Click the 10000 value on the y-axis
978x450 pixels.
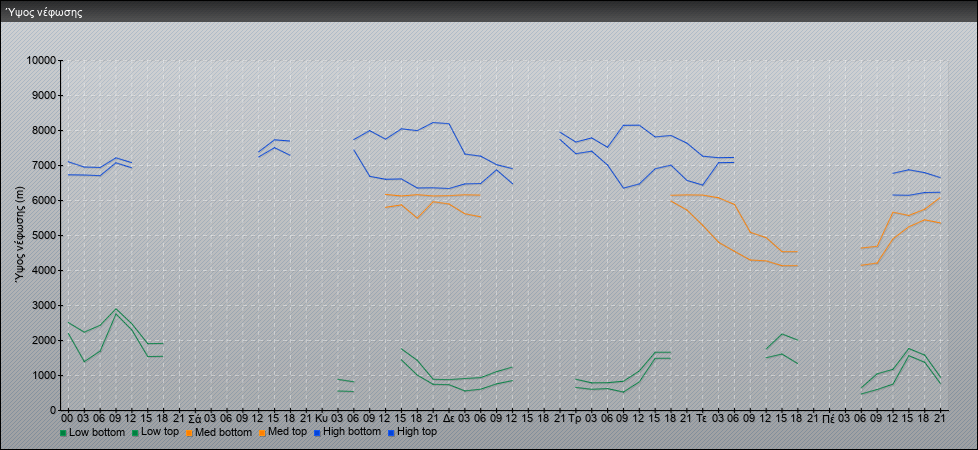point(41,61)
